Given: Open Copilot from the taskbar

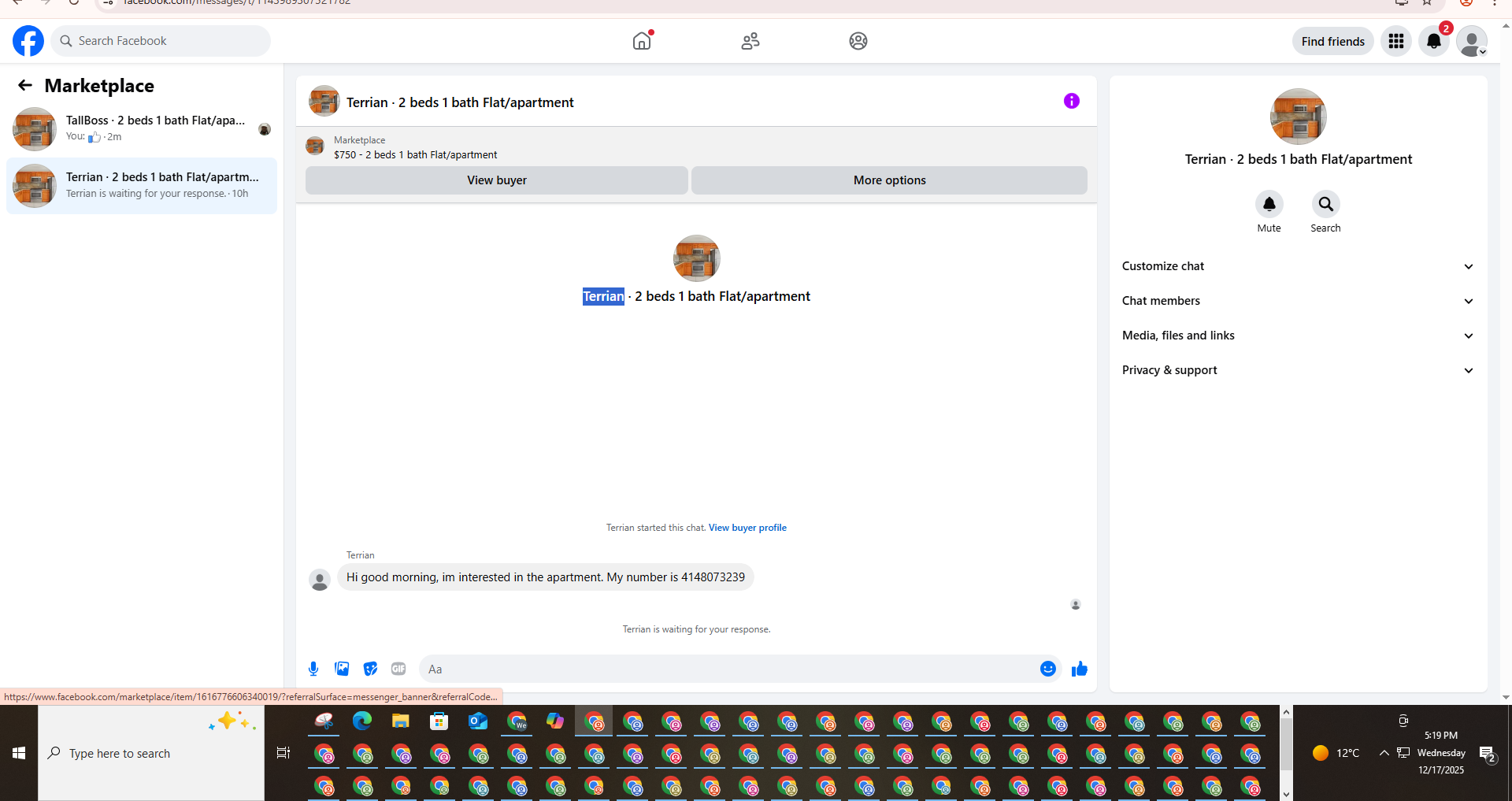Looking at the screenshot, I should [x=555, y=721].
